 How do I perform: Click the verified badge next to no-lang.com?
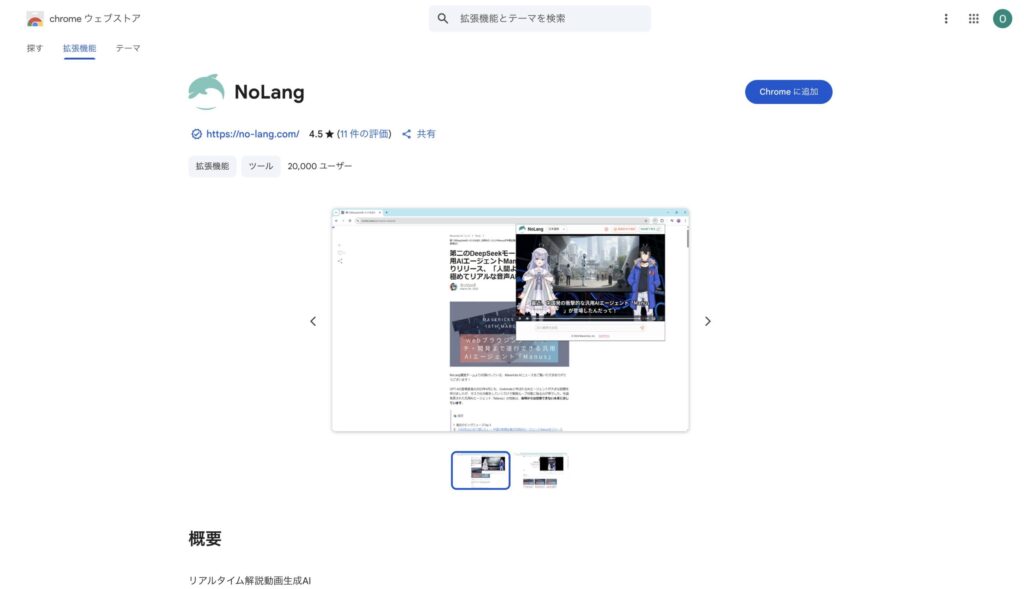pos(196,134)
